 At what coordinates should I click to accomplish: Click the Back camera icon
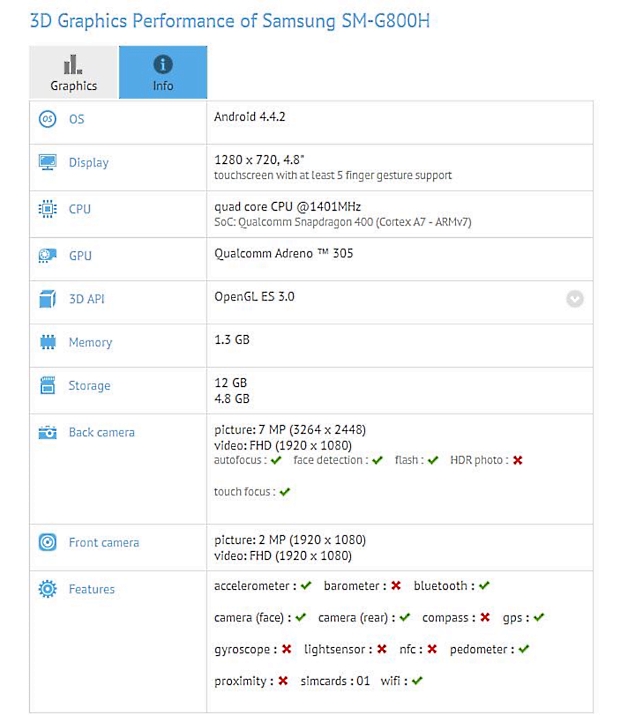[x=47, y=433]
